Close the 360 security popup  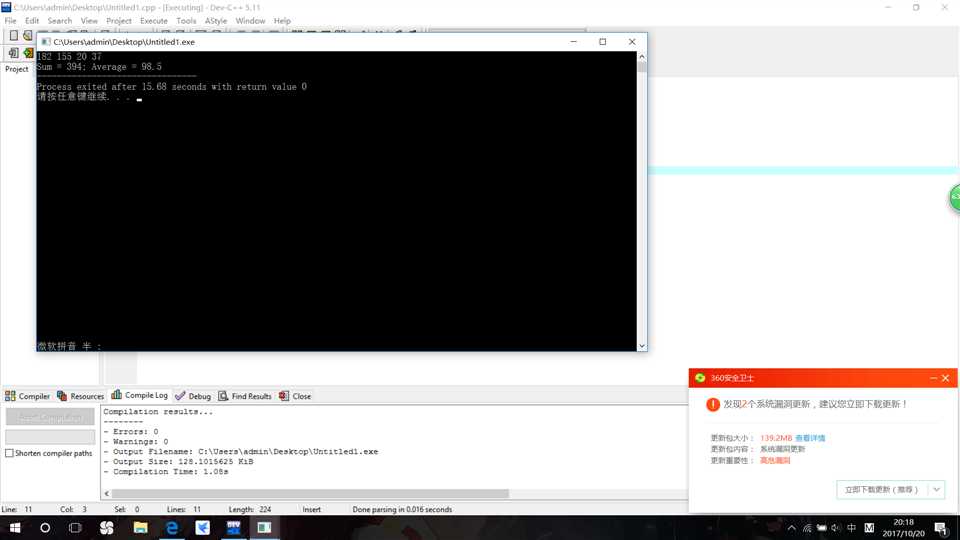click(x=945, y=378)
